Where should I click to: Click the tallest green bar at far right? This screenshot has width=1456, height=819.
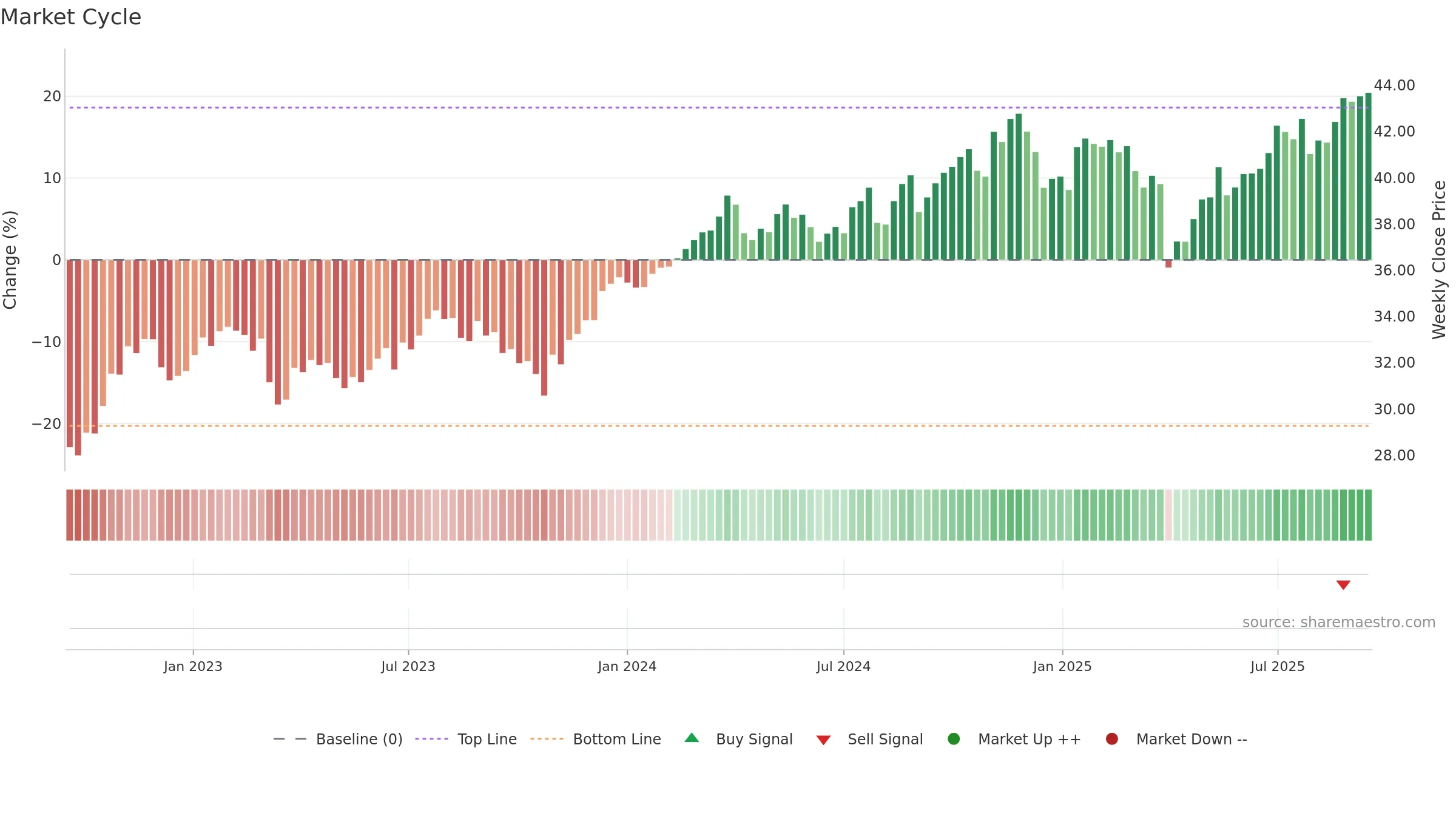coord(1368,176)
